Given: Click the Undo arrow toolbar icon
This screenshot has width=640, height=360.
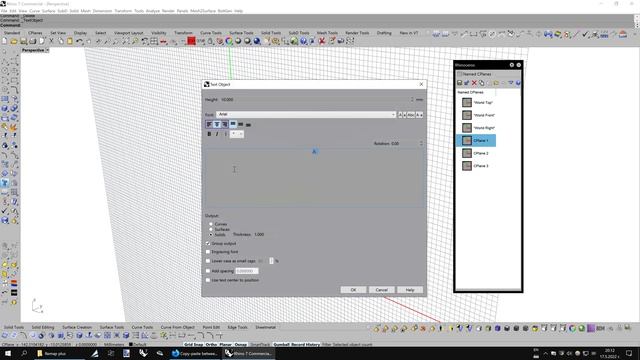Looking at the screenshot, I should (79, 41).
